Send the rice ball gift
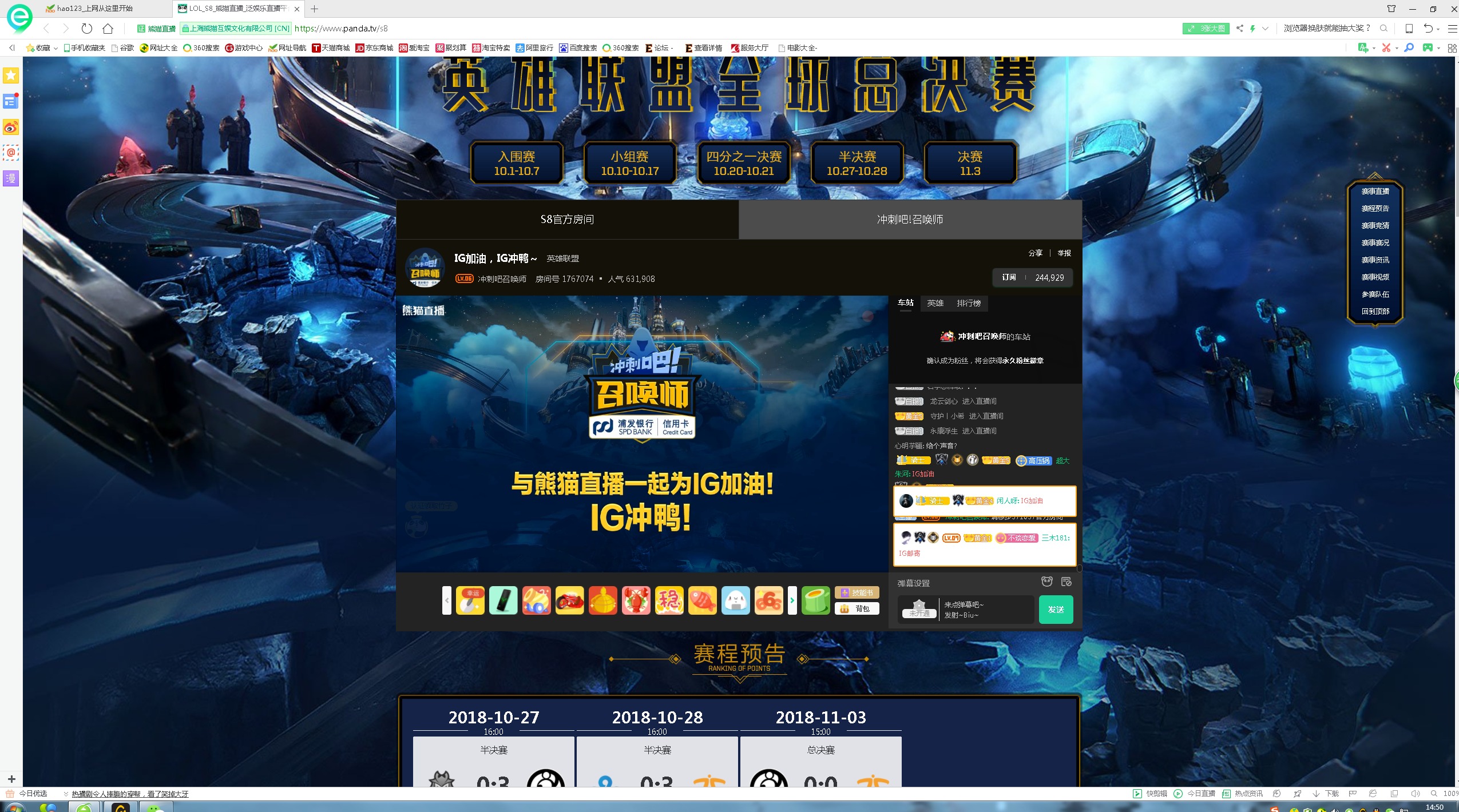1459x812 pixels. coord(735,600)
